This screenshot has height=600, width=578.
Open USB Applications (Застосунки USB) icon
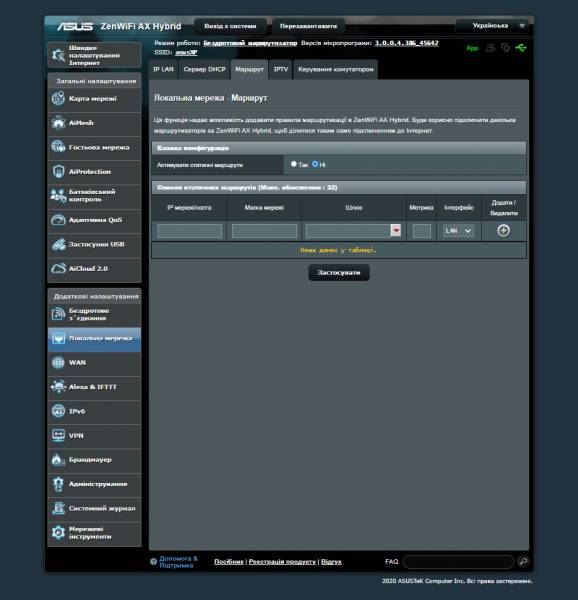pyautogui.click(x=59, y=244)
